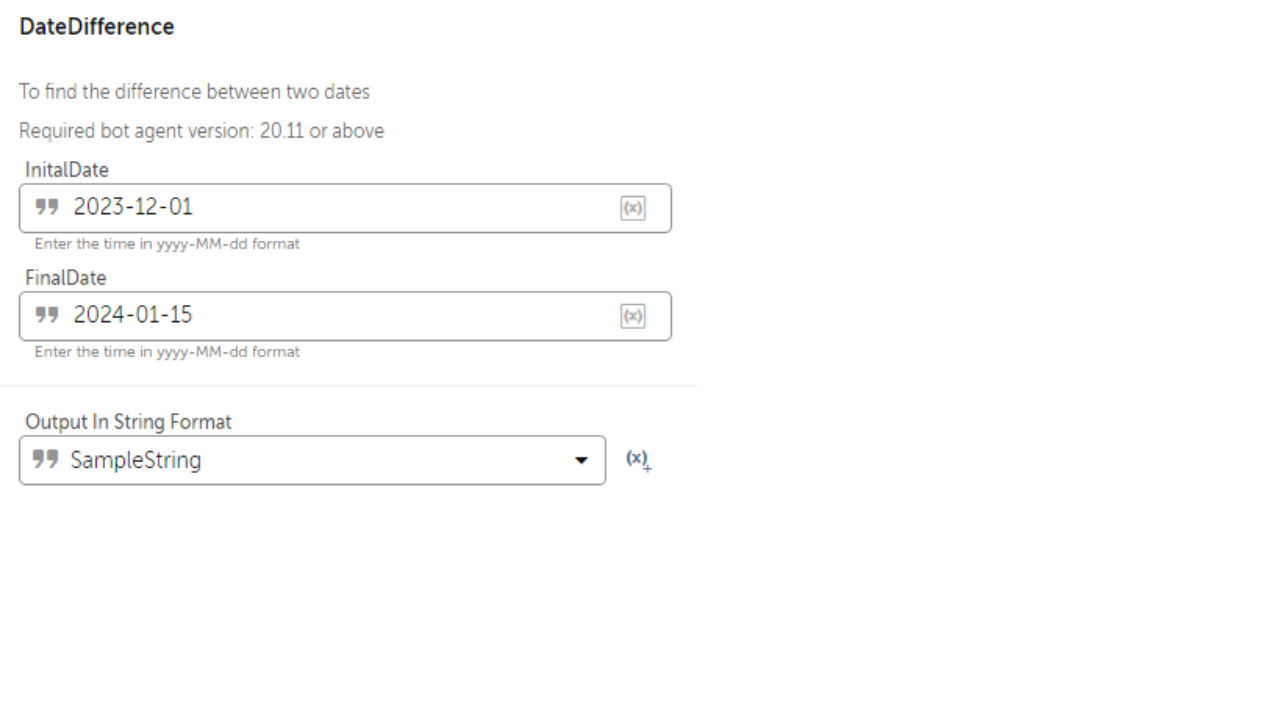1280x720 pixels.
Task: Click the required bot agent version note
Action: [201, 131]
